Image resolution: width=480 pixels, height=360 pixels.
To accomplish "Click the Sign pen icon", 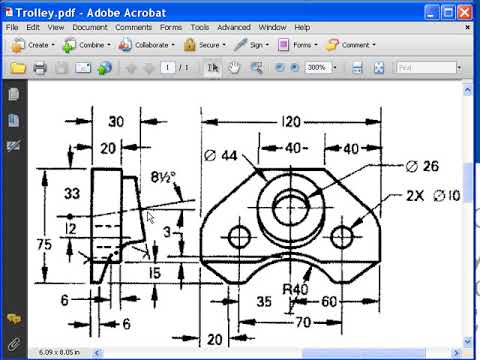I will pyautogui.click(x=241, y=45).
